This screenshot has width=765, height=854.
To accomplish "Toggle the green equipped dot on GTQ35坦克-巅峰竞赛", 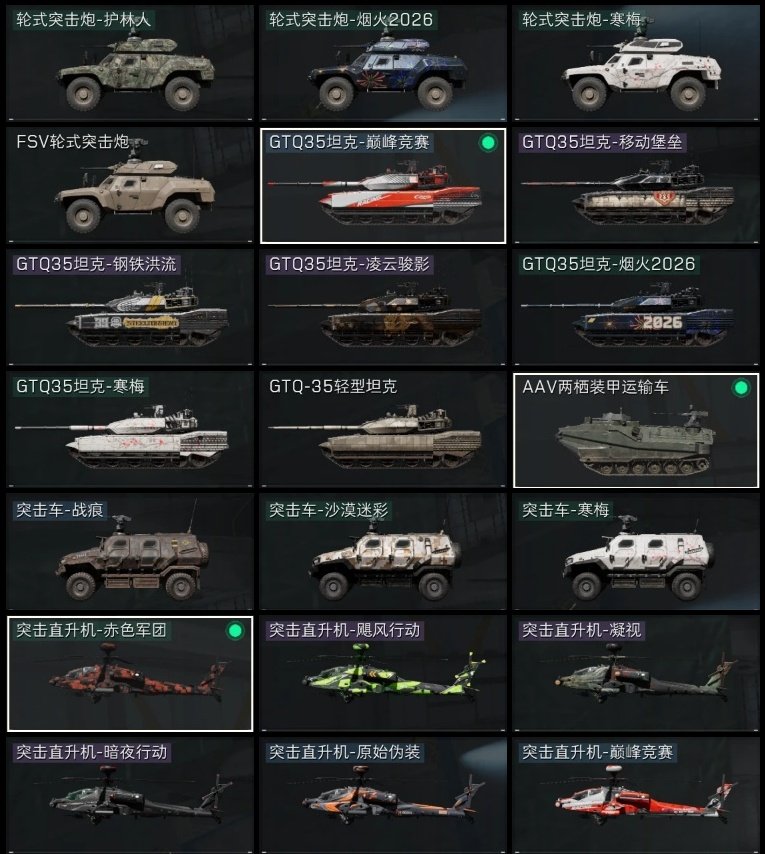I will [488, 143].
